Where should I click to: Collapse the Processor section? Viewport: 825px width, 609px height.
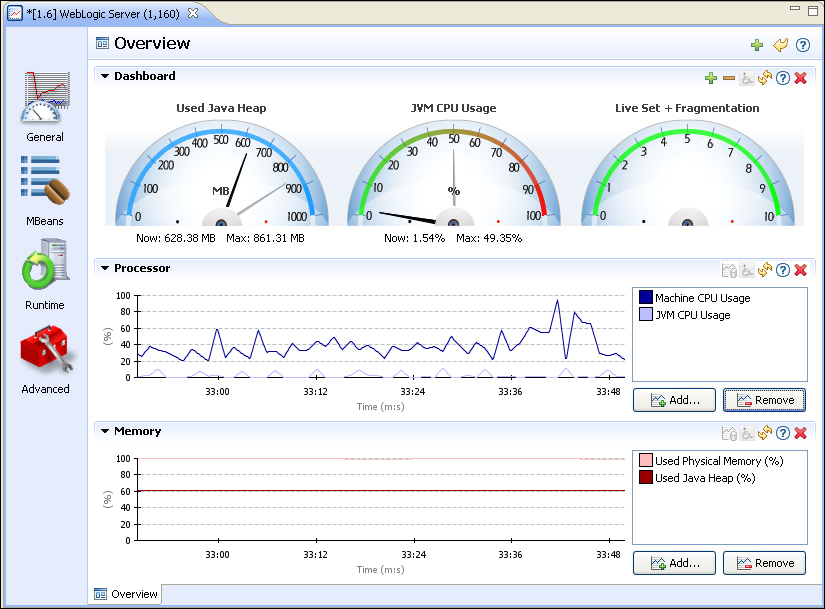click(x=105, y=268)
